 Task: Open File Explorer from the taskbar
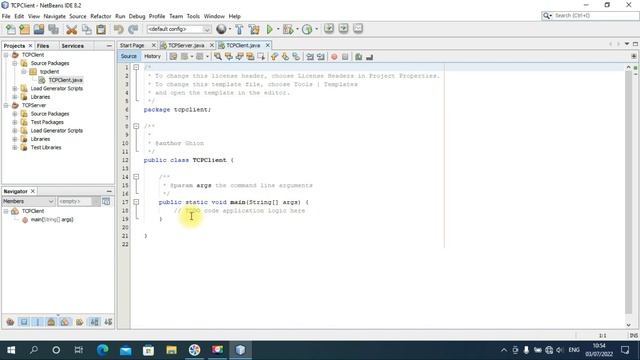point(171,350)
